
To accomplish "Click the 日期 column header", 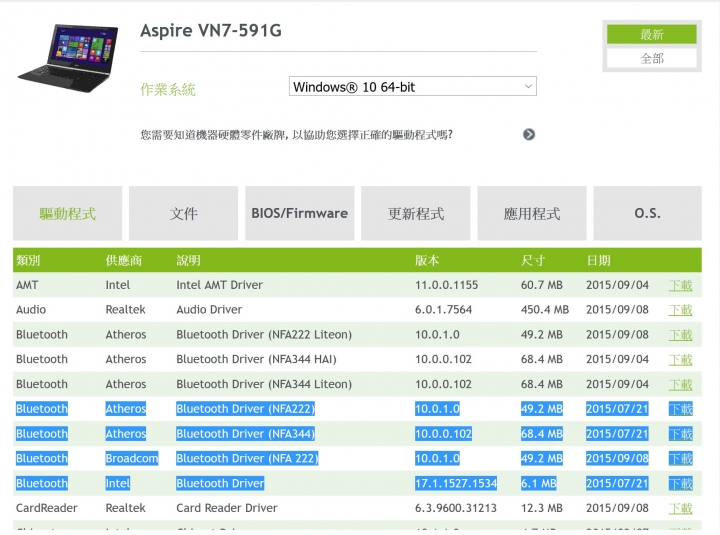I will pos(598,260).
